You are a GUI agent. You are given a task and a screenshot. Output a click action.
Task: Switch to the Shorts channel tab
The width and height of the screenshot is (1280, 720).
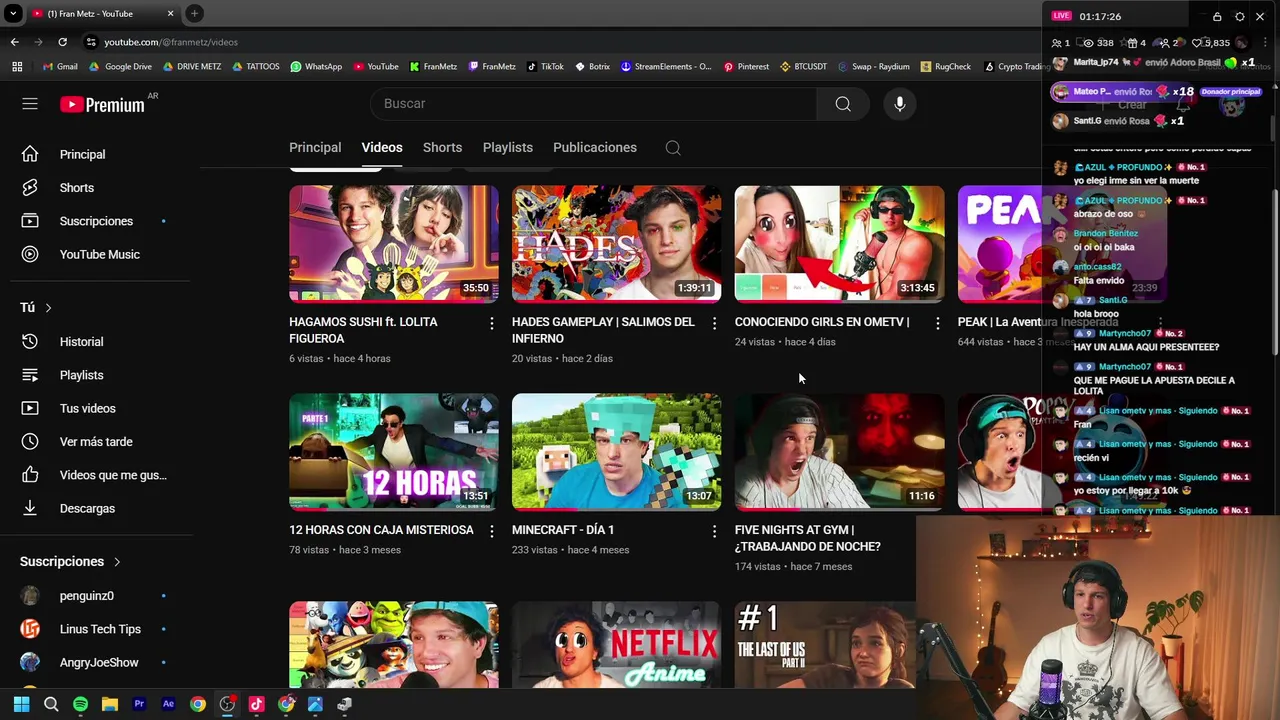442,148
